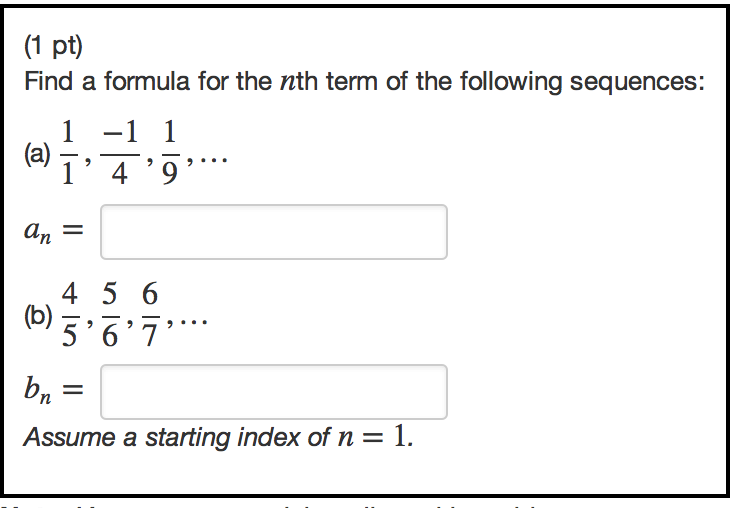The width and height of the screenshot is (742, 508).
Task: Click the fraction 1 over 9
Action: (170, 152)
